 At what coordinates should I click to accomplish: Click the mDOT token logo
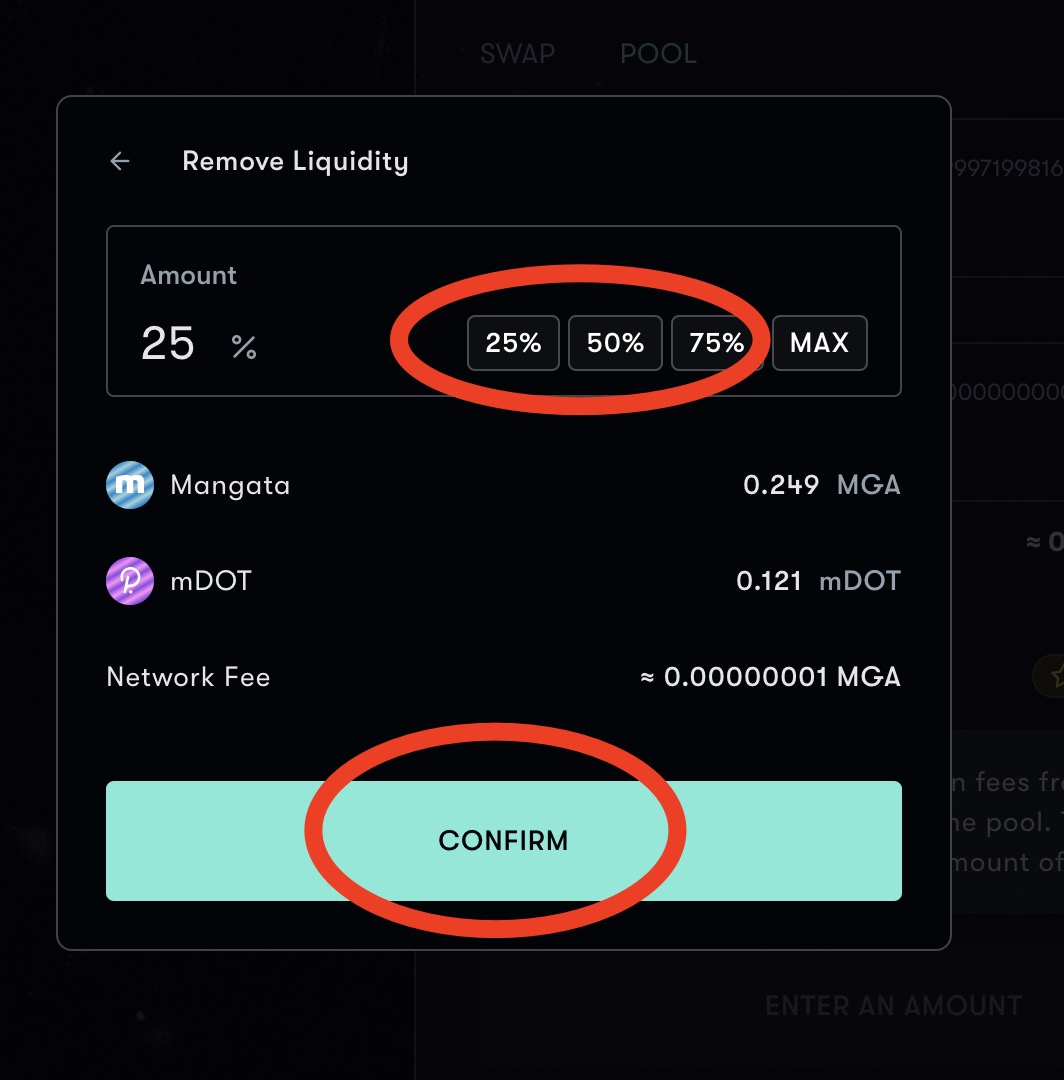click(130, 581)
